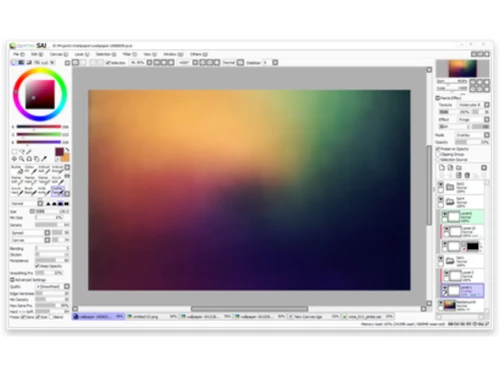Viewport: 500px width, 375px height.
Task: Adjust the layer Opacity slider
Action: [472, 142]
